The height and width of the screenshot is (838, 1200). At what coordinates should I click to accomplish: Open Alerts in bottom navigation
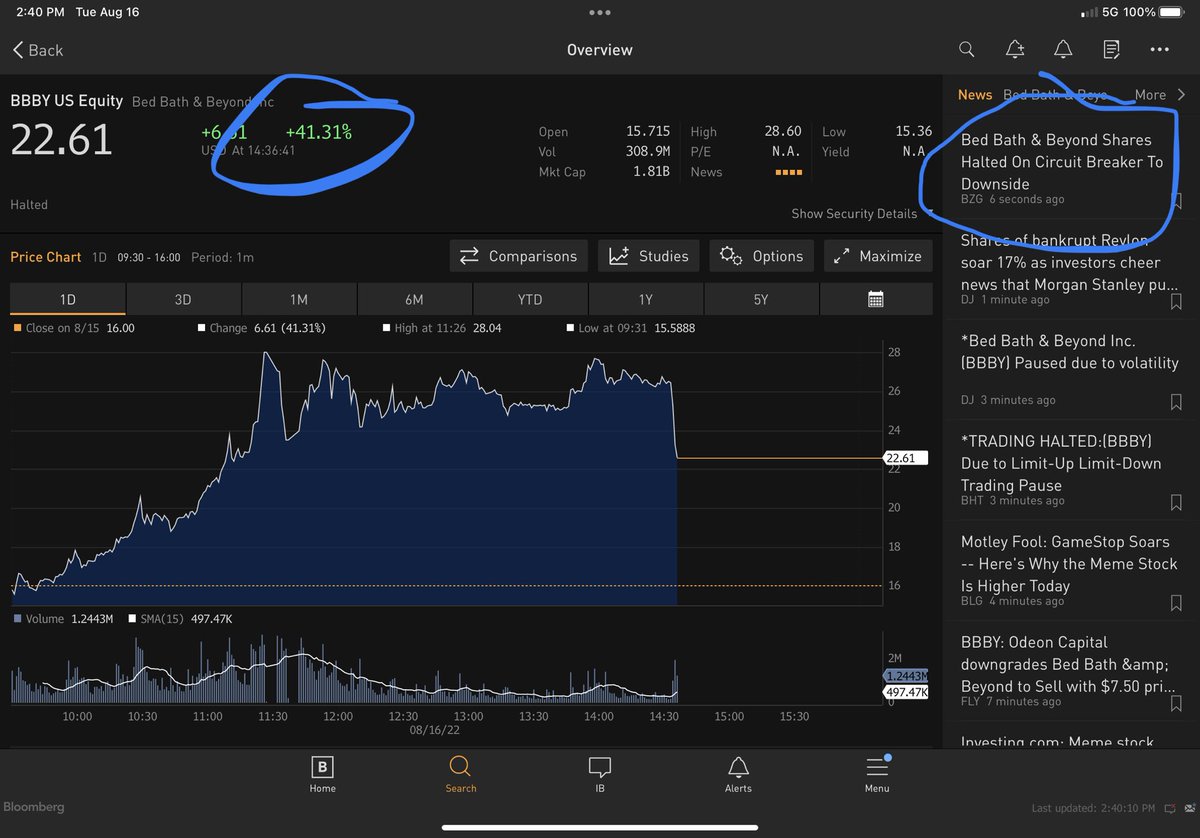point(738,774)
